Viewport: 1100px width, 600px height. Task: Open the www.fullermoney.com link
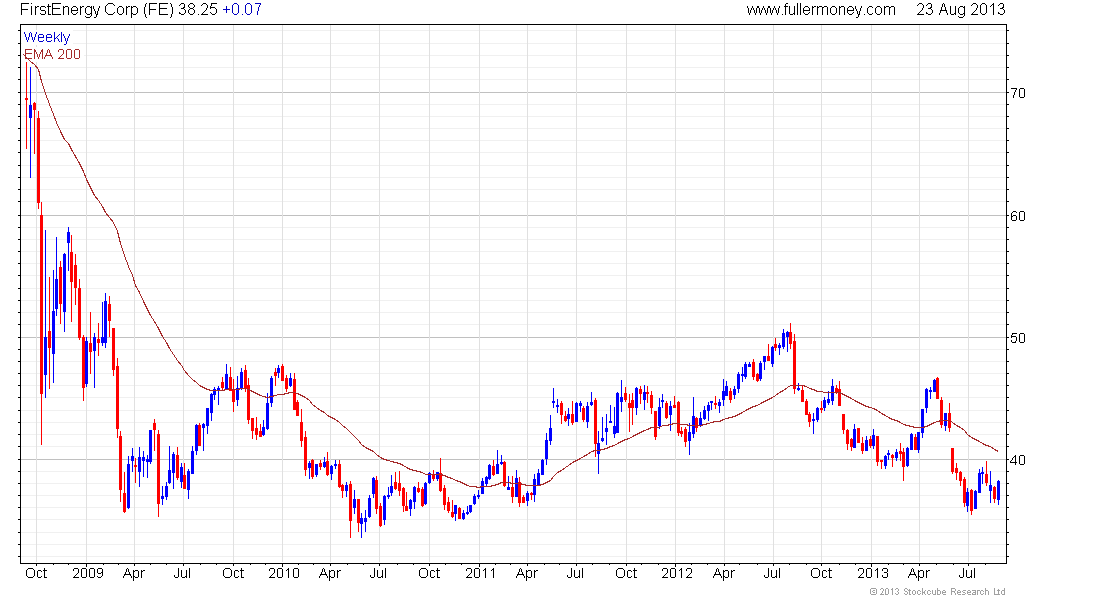pos(821,10)
